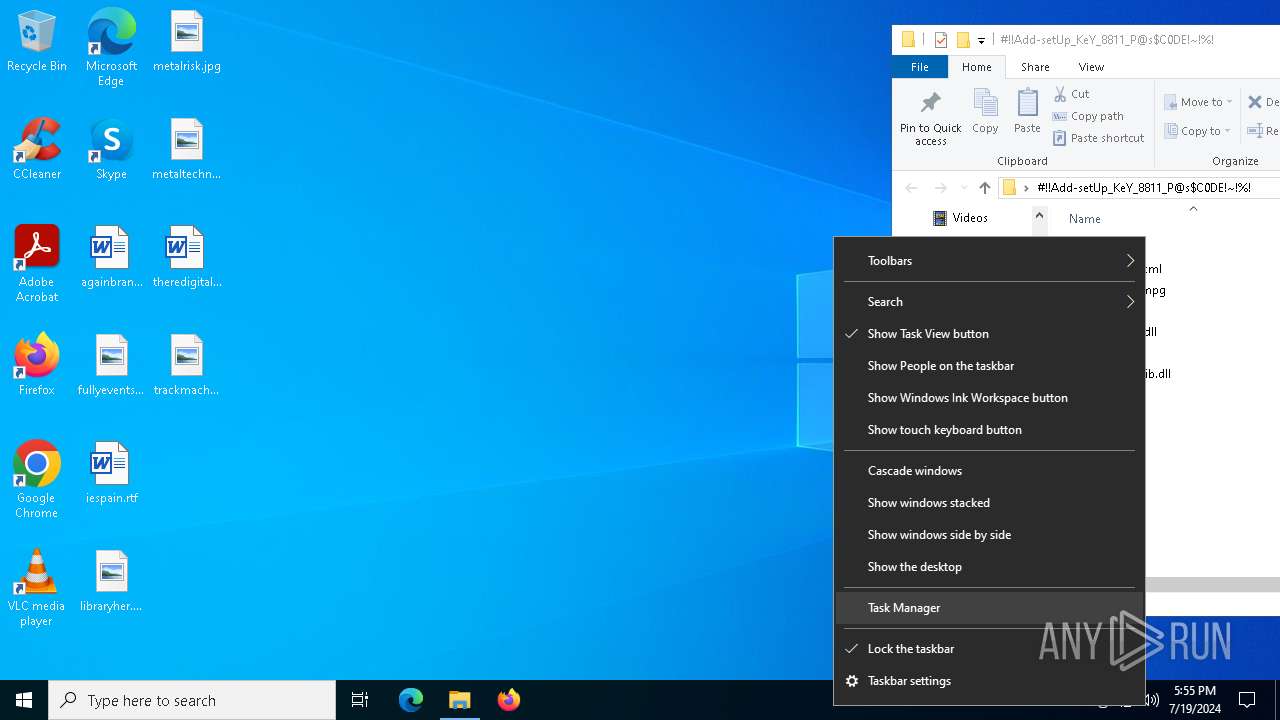This screenshot has width=1280, height=720.
Task: Open the Skype desktop shortcut
Action: pos(111,150)
